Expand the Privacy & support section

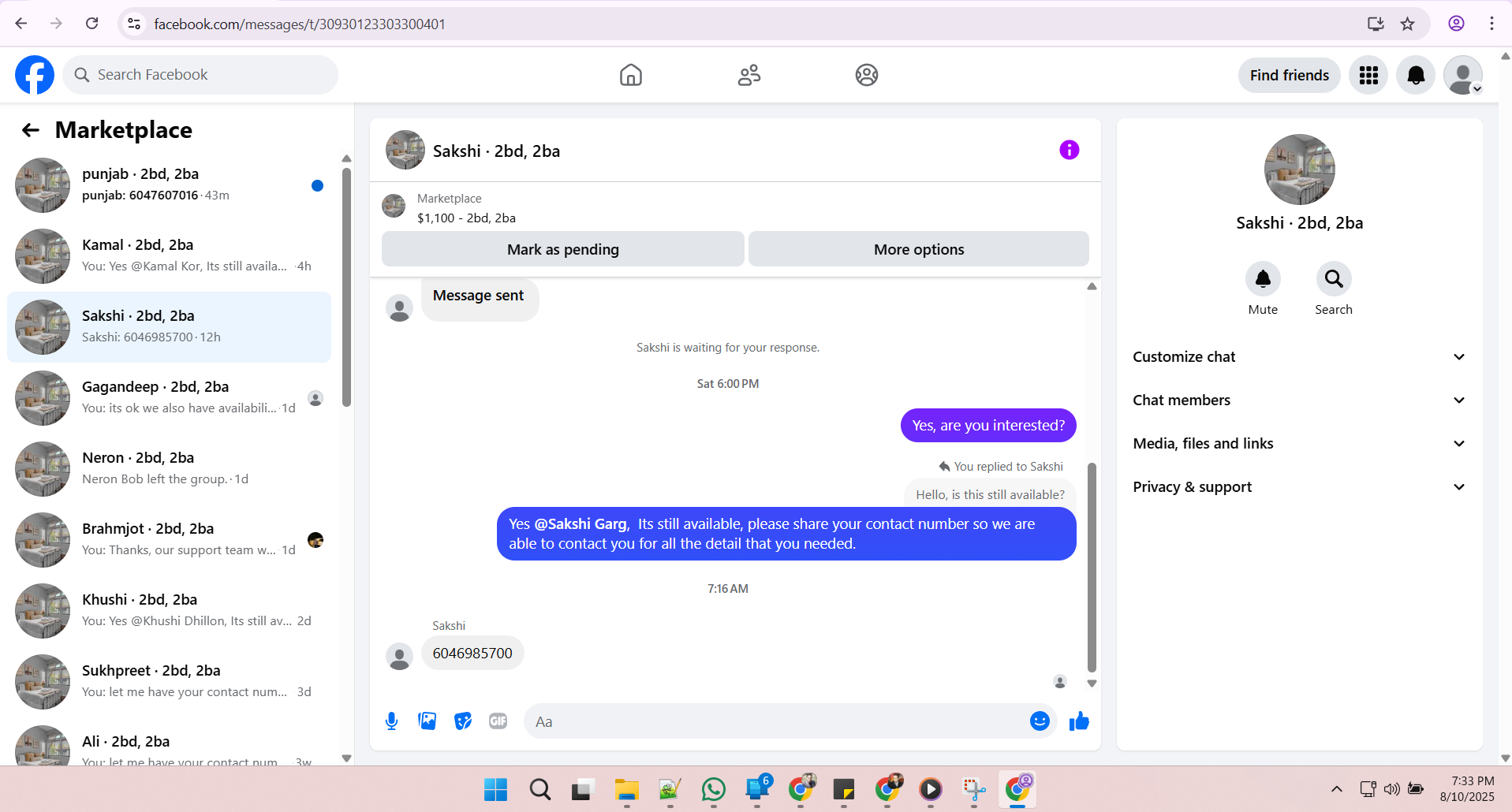click(x=1299, y=487)
